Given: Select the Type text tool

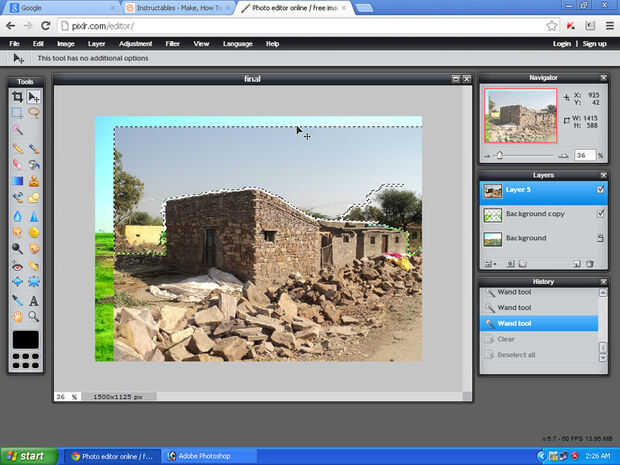Looking at the screenshot, I should (34, 301).
